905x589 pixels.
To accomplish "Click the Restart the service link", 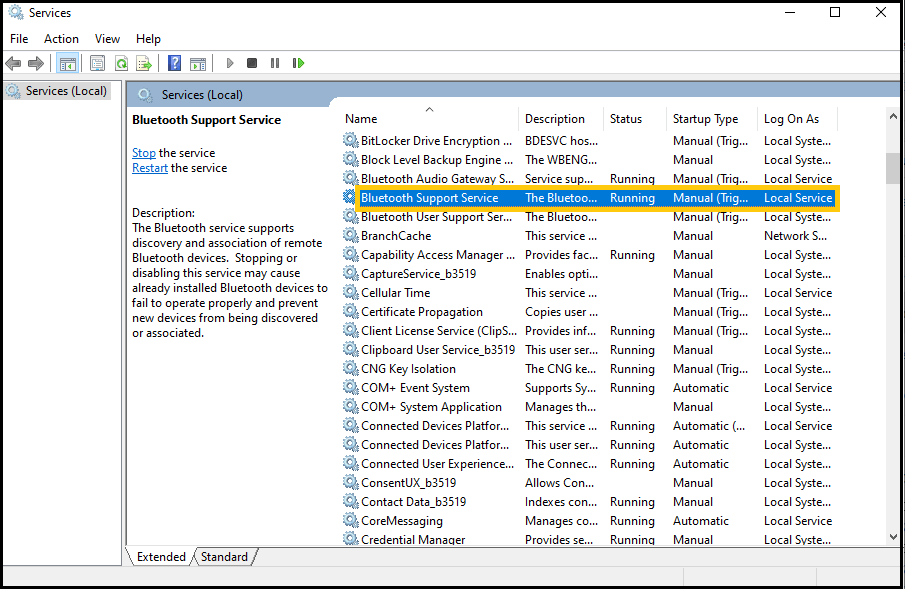I will click(x=150, y=168).
